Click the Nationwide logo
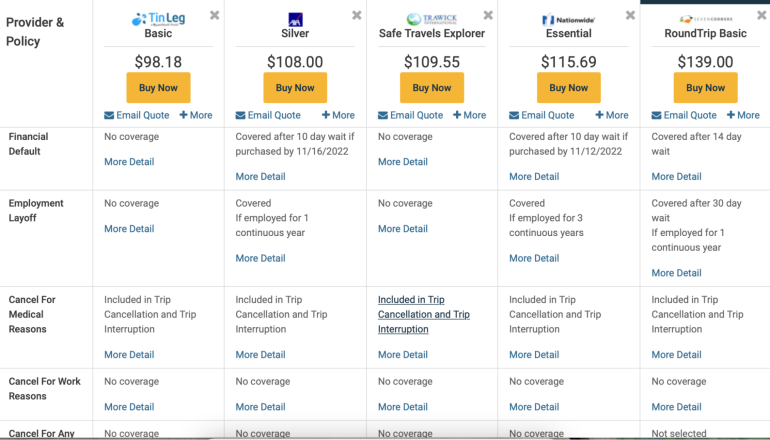The width and height of the screenshot is (770, 440). [568, 19]
